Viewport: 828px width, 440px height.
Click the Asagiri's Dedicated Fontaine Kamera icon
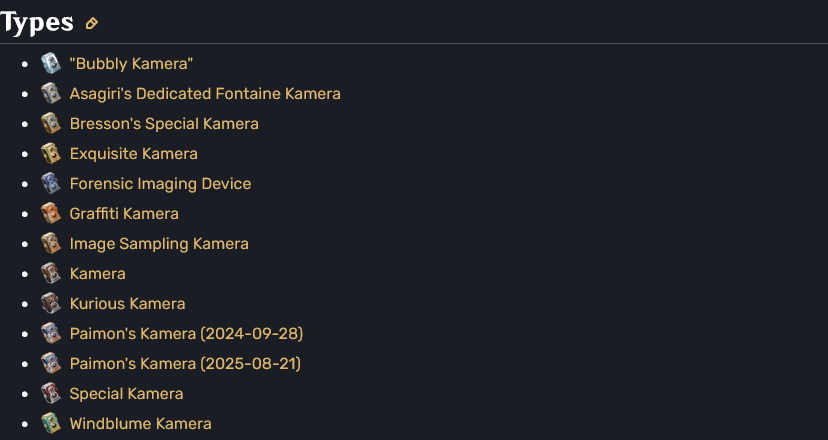51,93
